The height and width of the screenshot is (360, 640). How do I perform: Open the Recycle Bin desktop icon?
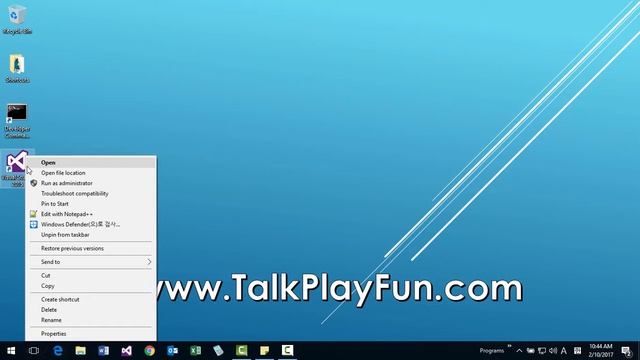click(17, 18)
